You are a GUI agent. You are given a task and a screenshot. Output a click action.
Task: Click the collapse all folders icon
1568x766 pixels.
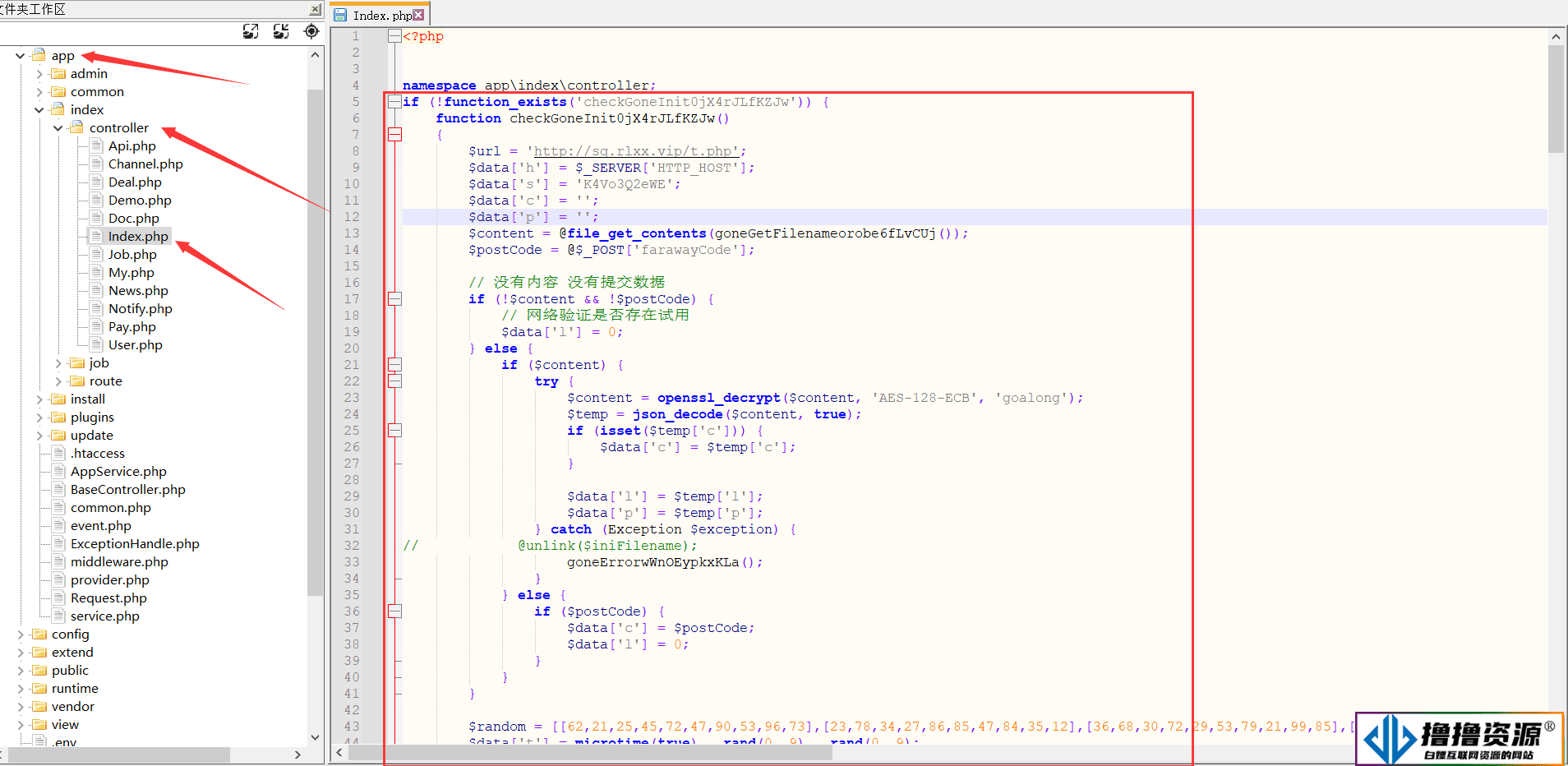(281, 31)
